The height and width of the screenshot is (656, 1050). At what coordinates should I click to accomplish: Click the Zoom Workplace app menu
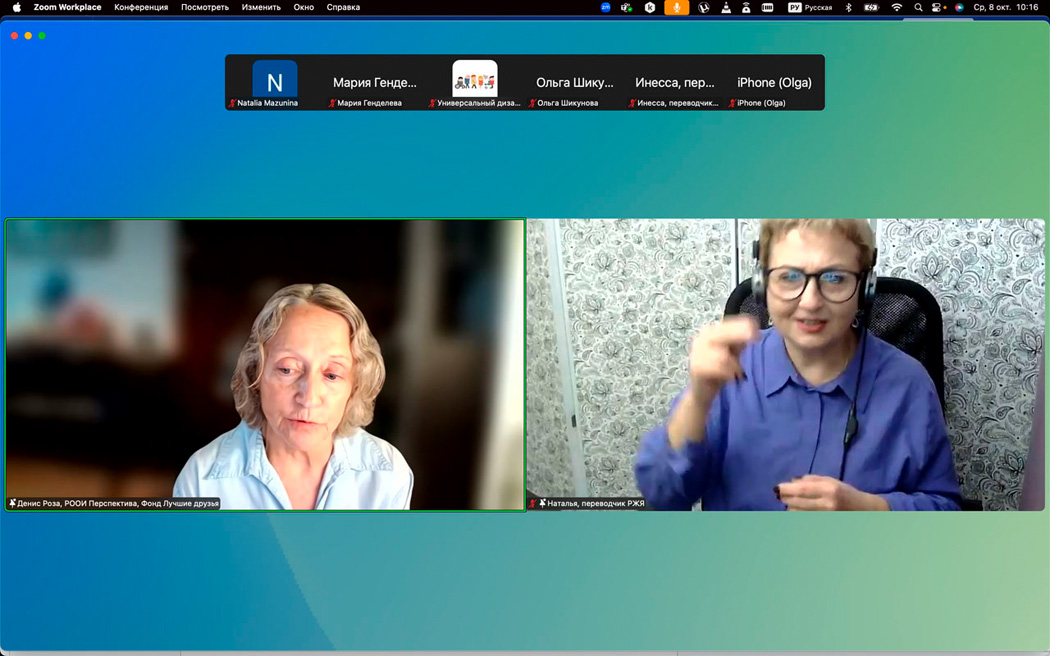[67, 7]
